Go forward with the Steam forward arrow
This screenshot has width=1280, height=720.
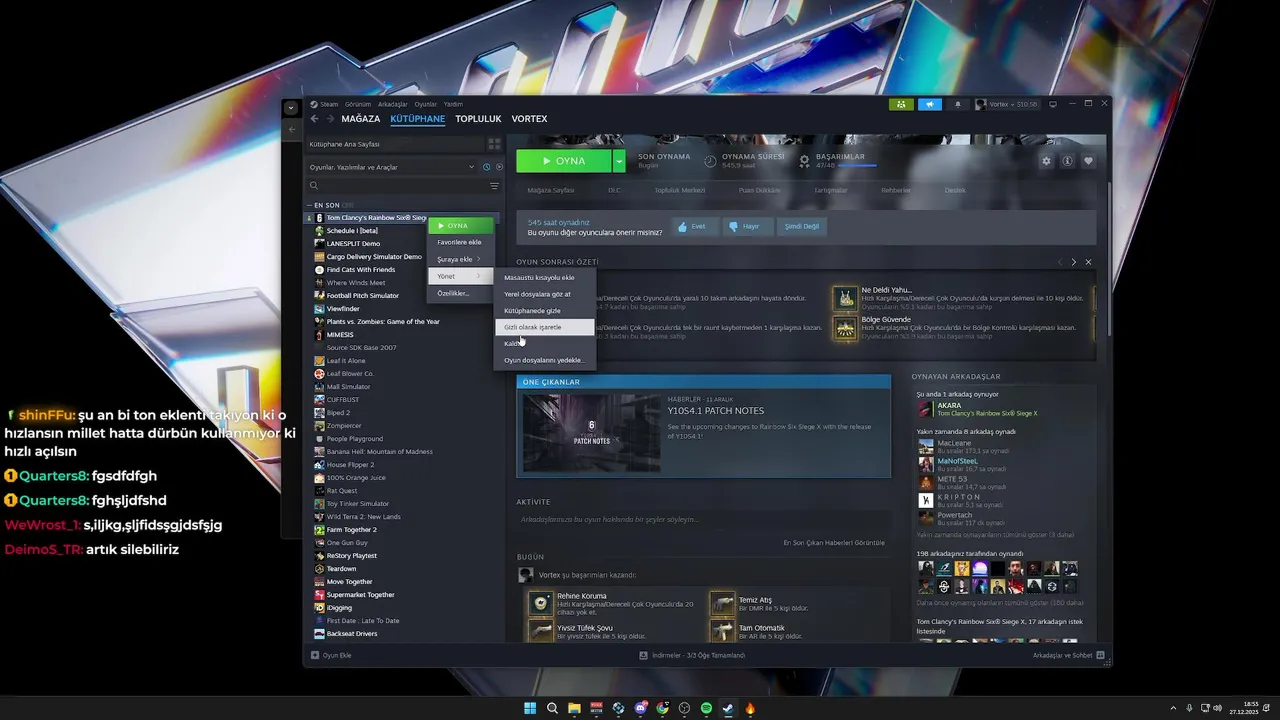[x=329, y=119]
